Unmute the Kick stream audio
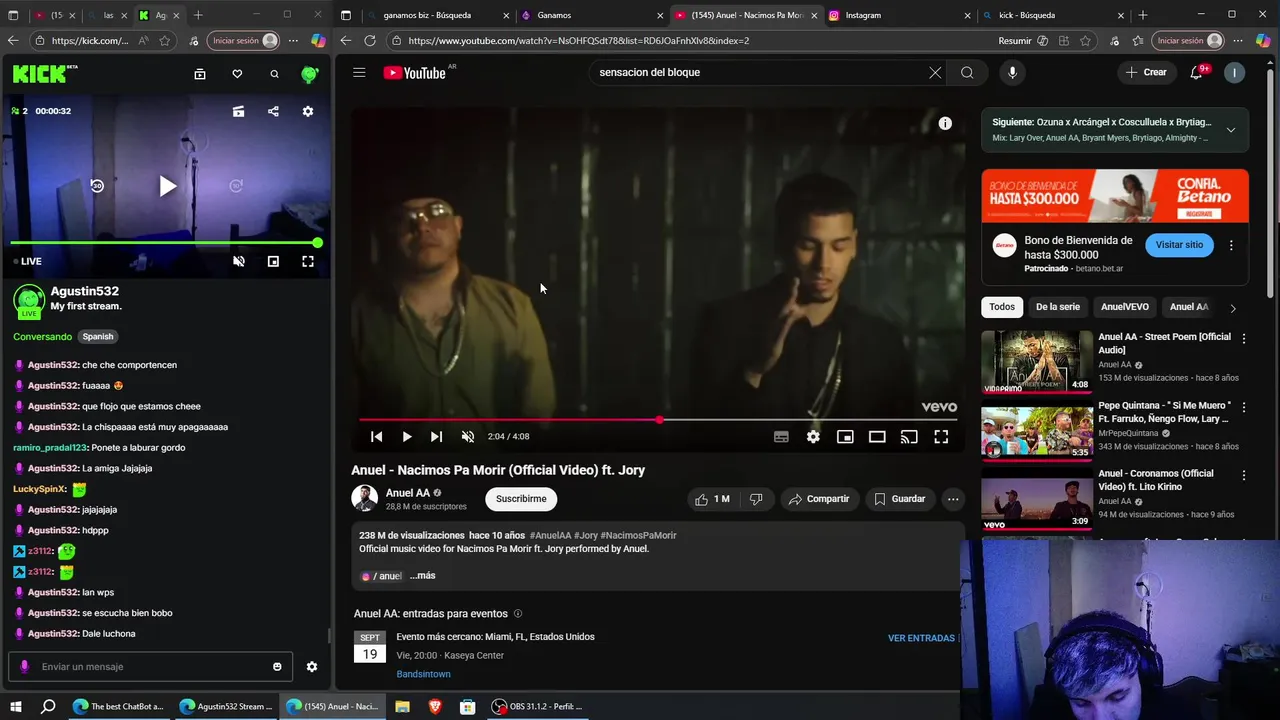Image resolution: width=1280 pixels, height=720 pixels. (239, 261)
